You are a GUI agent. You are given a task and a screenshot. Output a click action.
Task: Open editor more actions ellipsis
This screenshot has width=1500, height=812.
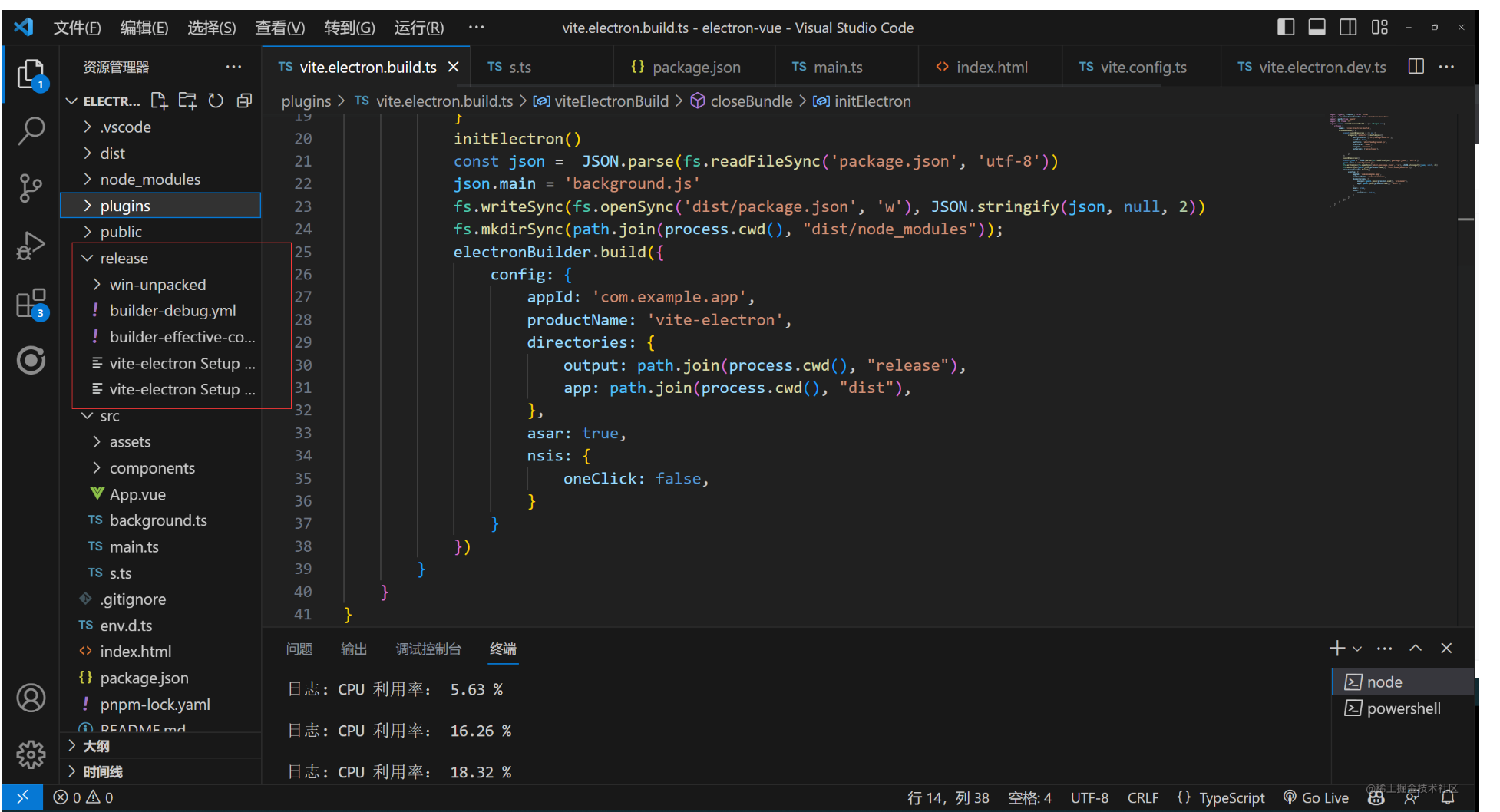tap(1446, 67)
